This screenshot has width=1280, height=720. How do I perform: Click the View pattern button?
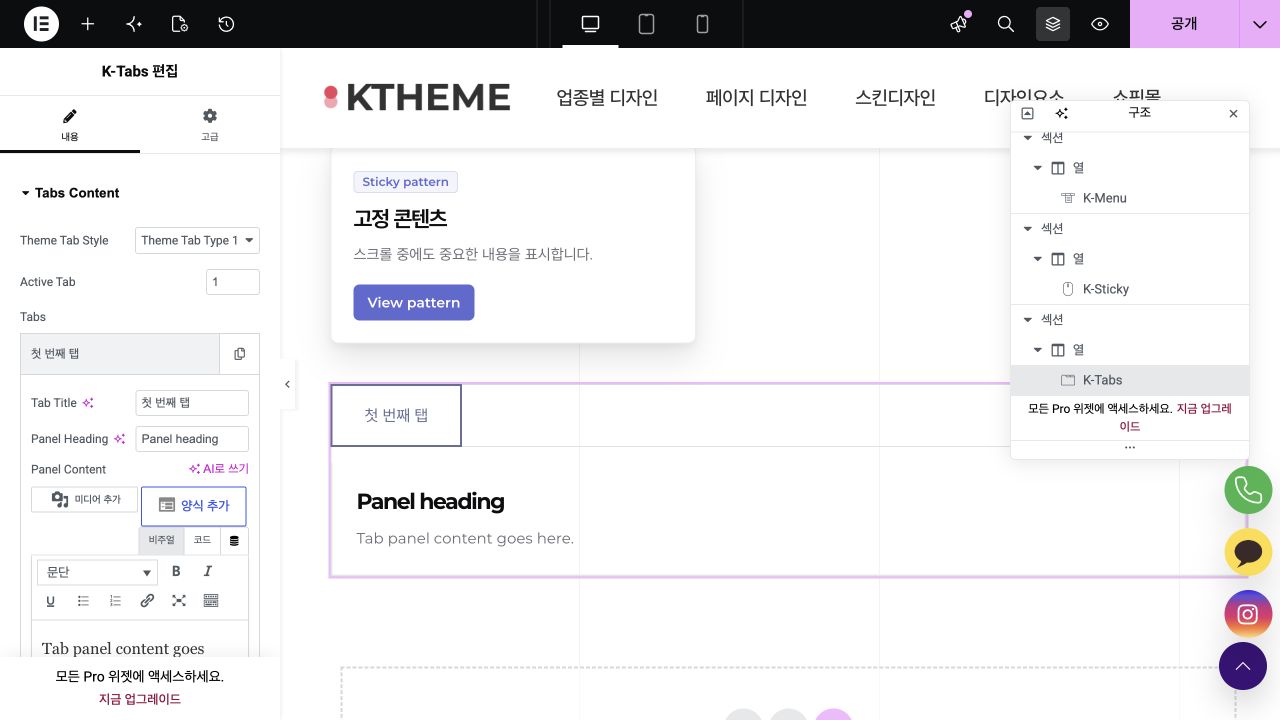(x=414, y=303)
